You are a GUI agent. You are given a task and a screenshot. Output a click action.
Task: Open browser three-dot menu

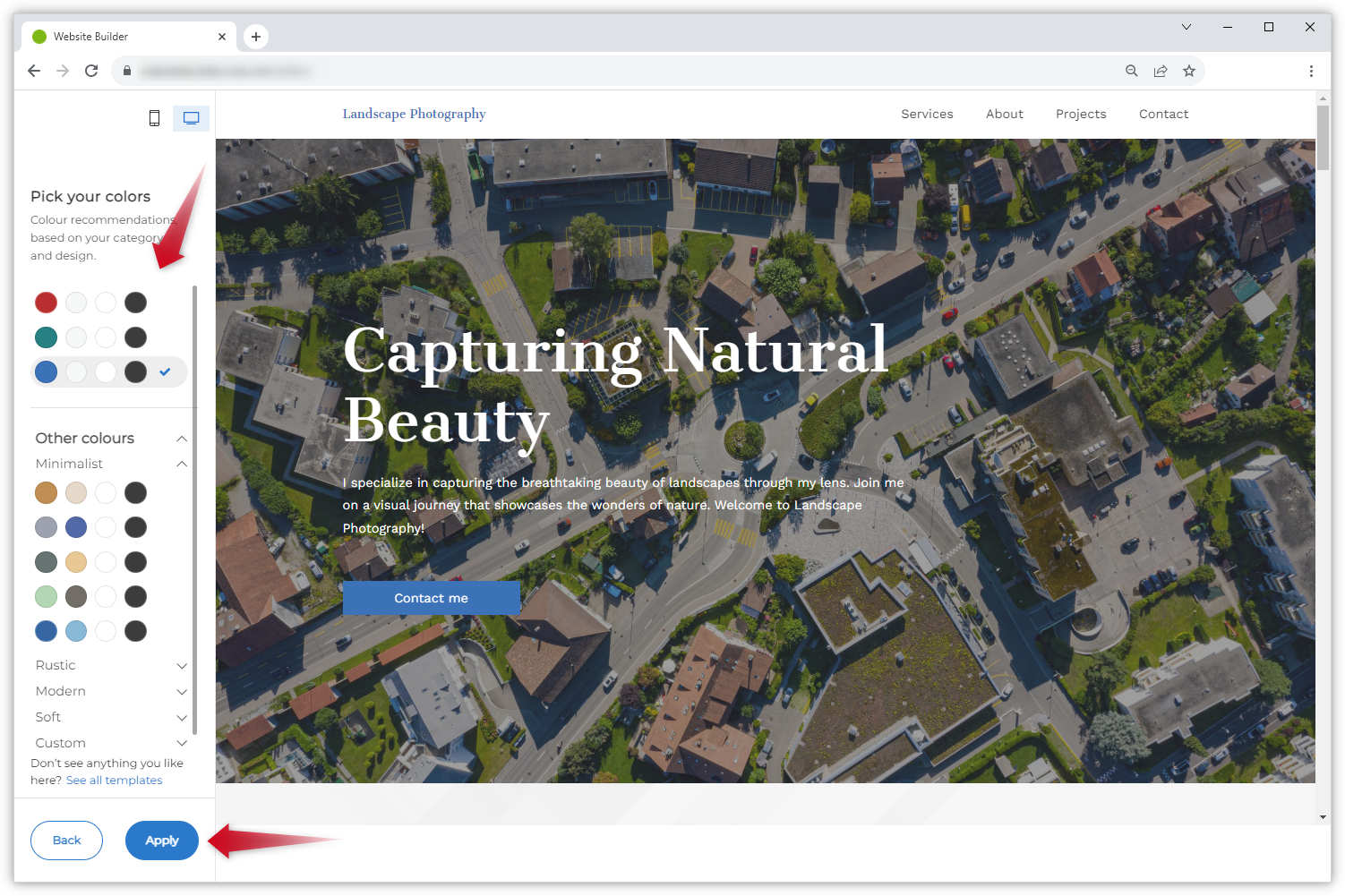point(1311,71)
